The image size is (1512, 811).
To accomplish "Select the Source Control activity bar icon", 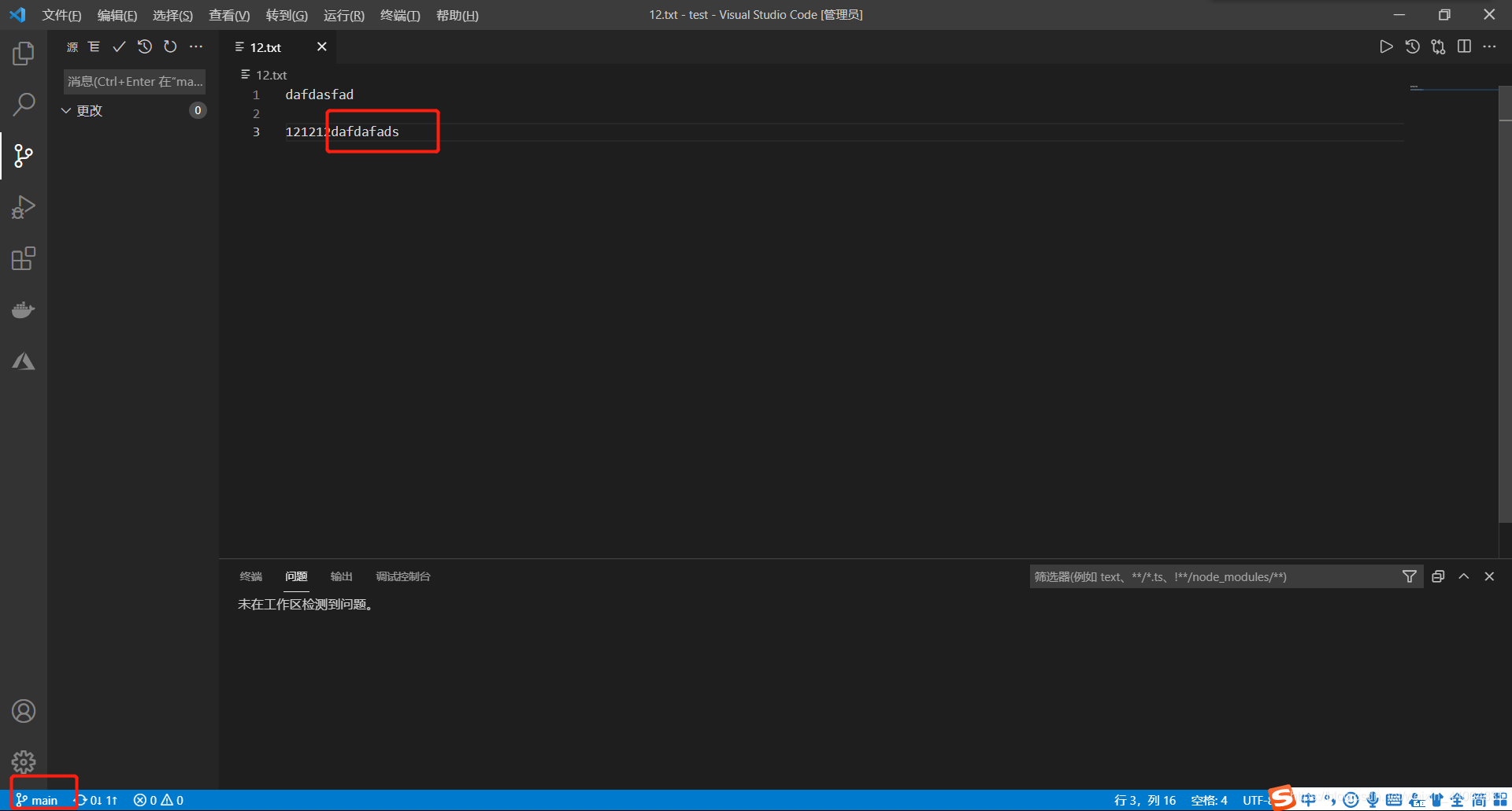I will (x=24, y=156).
